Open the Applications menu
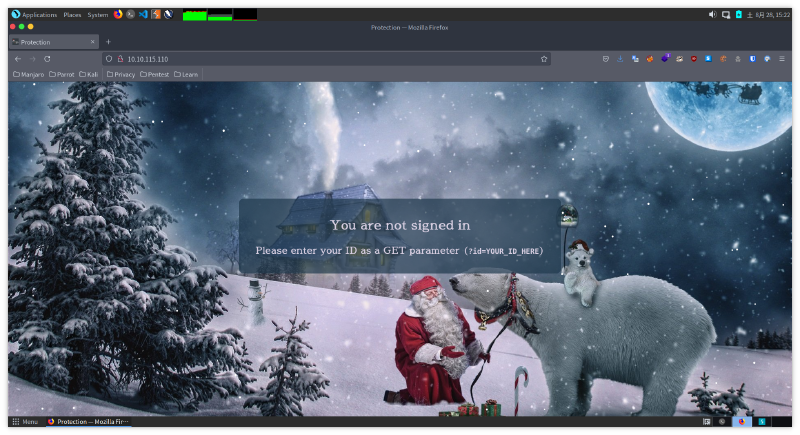This screenshot has width=800, height=435. click(34, 15)
